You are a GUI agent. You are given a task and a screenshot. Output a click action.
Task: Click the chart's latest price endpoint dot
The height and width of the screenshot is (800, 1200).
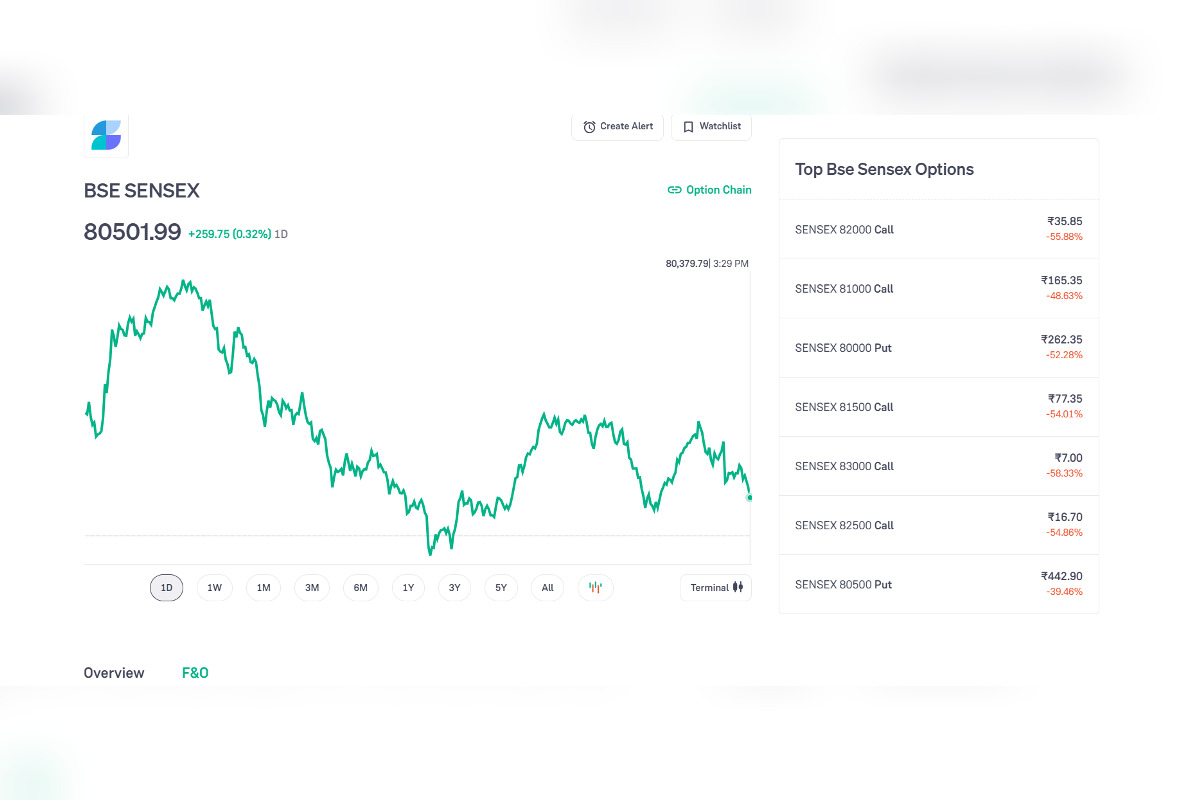(749, 497)
